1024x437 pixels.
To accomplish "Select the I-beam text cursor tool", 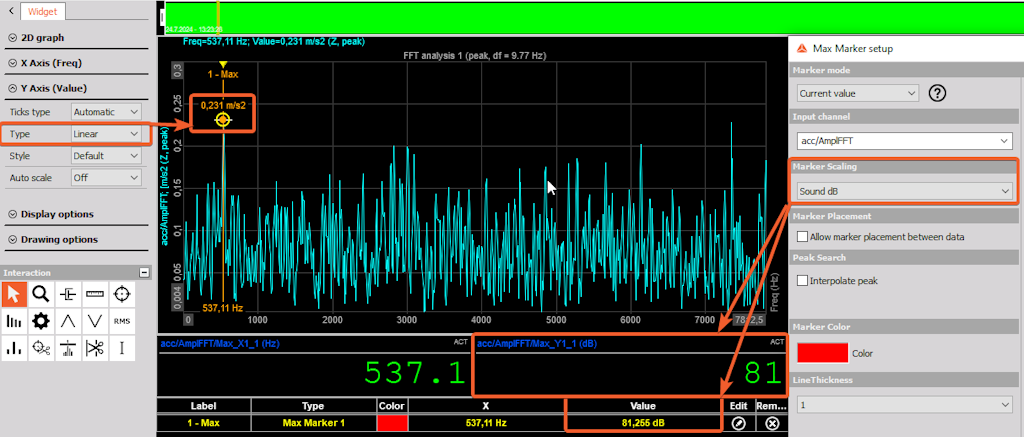I will (121, 348).
